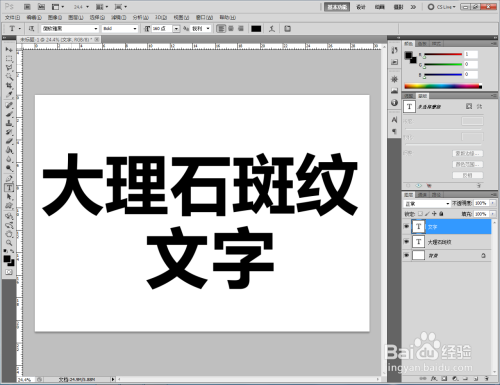Open the Paragraph panel icon in dock
The height and width of the screenshot is (385, 500).
(x=394, y=131)
